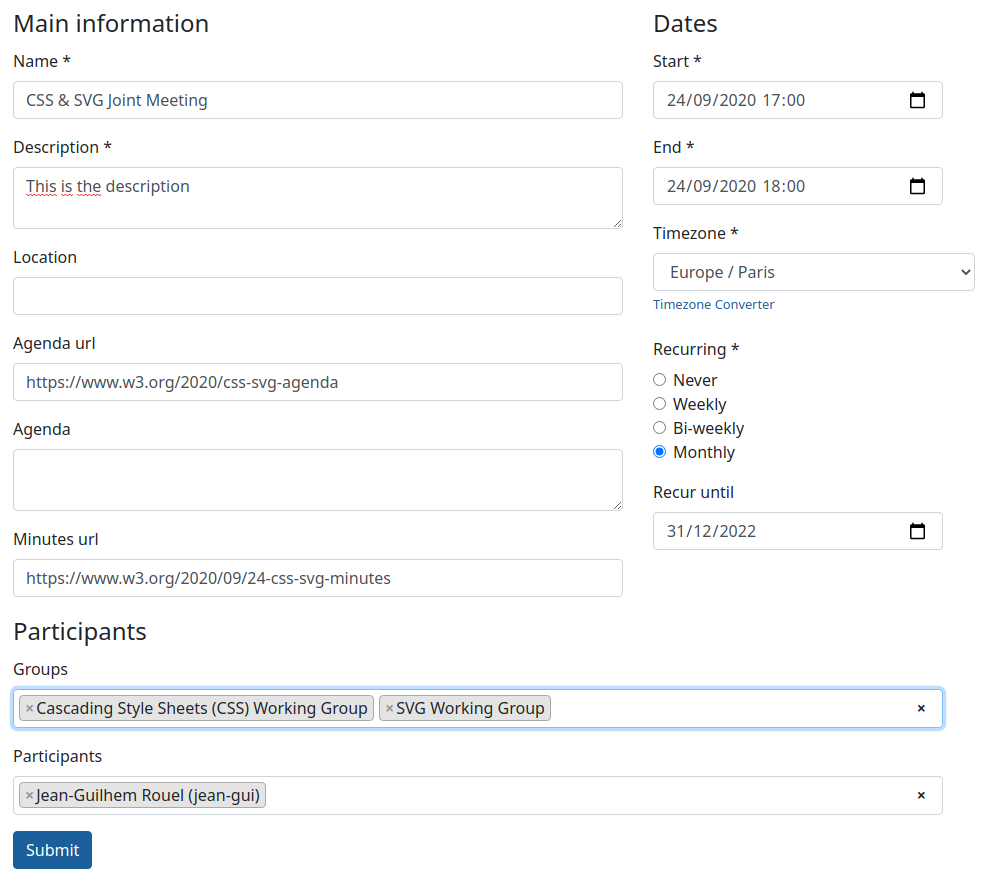Focus the empty Location field

tap(317, 296)
